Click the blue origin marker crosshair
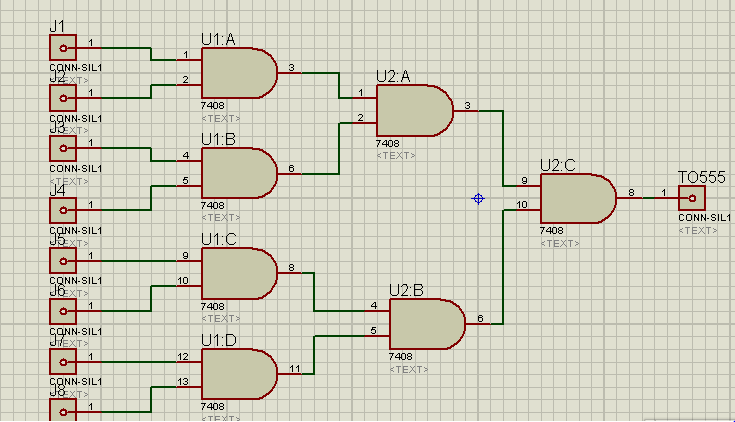Viewport: 735px width, 422px height. [x=478, y=199]
